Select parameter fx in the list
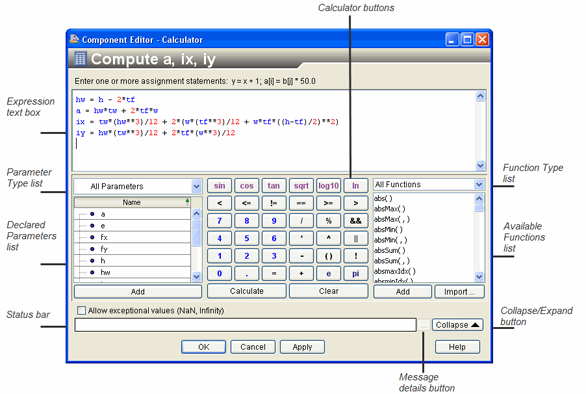Image resolution: width=586 pixels, height=394 pixels. click(132, 237)
